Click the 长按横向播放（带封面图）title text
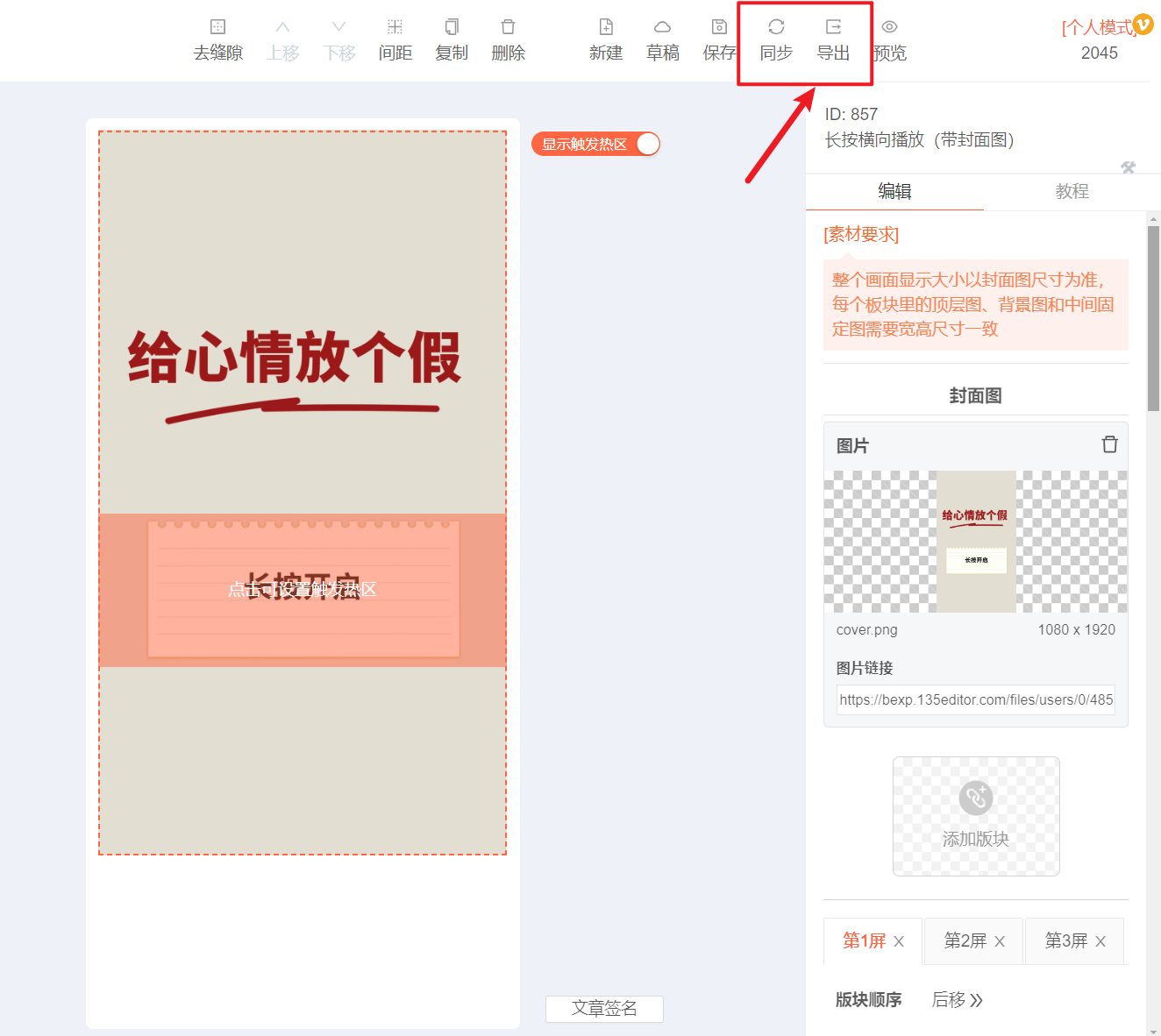 [x=919, y=140]
